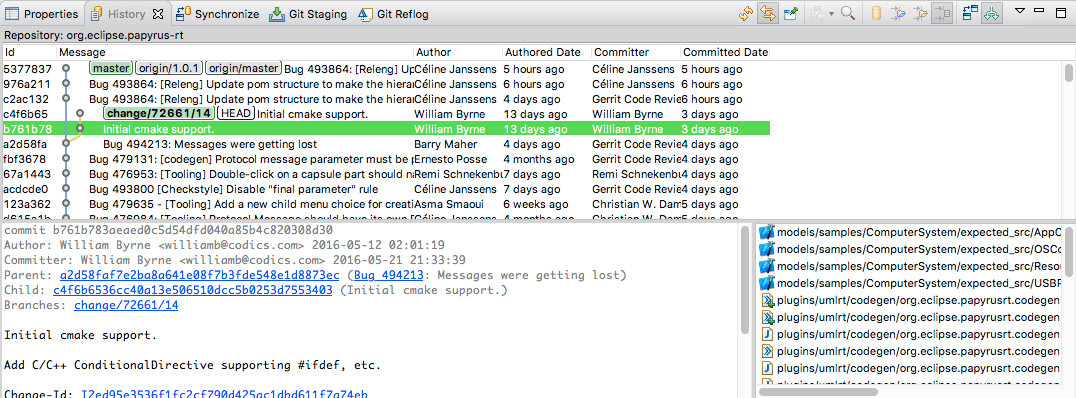Screen dimensions: 1076x398
Task: Click commit graph node of b761b78 row
Action: [80, 128]
